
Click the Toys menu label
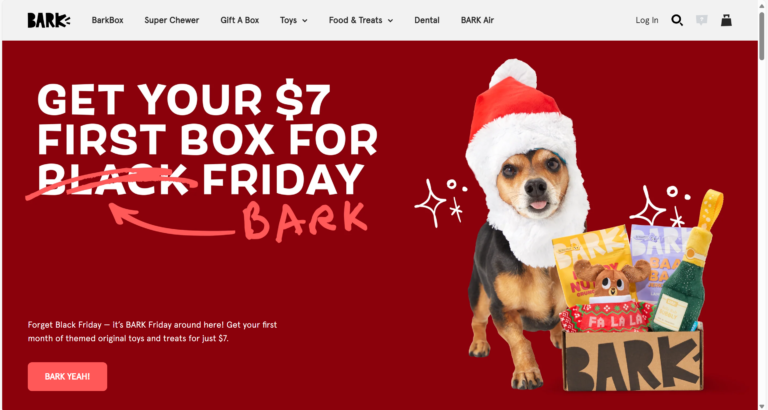click(288, 20)
